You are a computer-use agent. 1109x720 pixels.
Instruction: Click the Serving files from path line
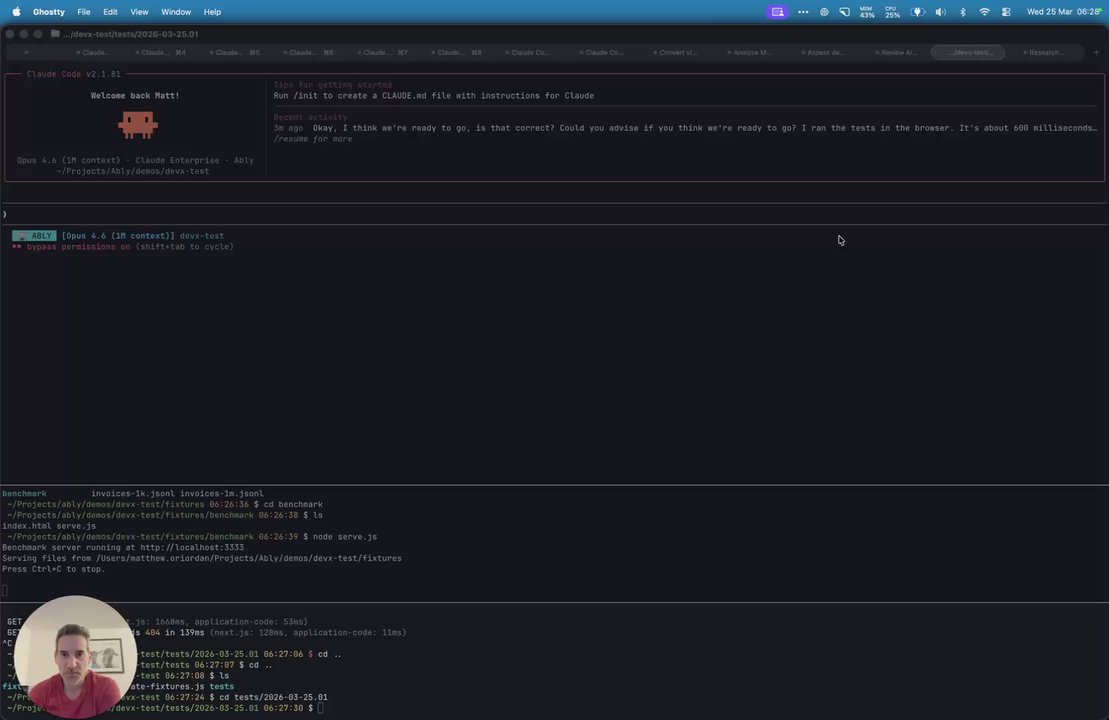[202, 558]
